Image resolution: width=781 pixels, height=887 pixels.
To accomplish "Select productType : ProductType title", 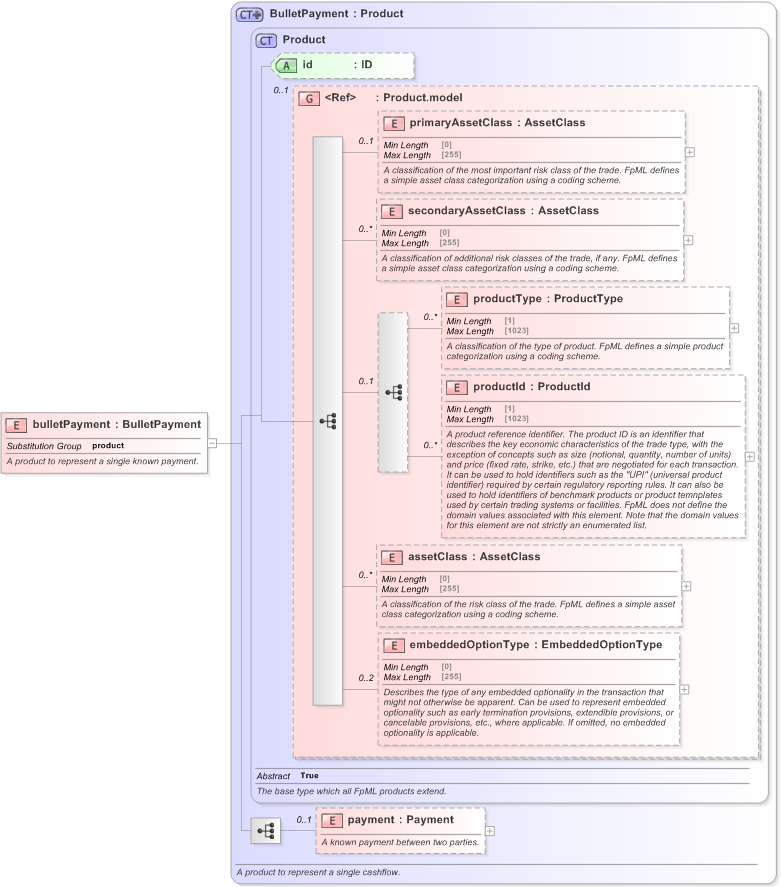I will point(548,299).
